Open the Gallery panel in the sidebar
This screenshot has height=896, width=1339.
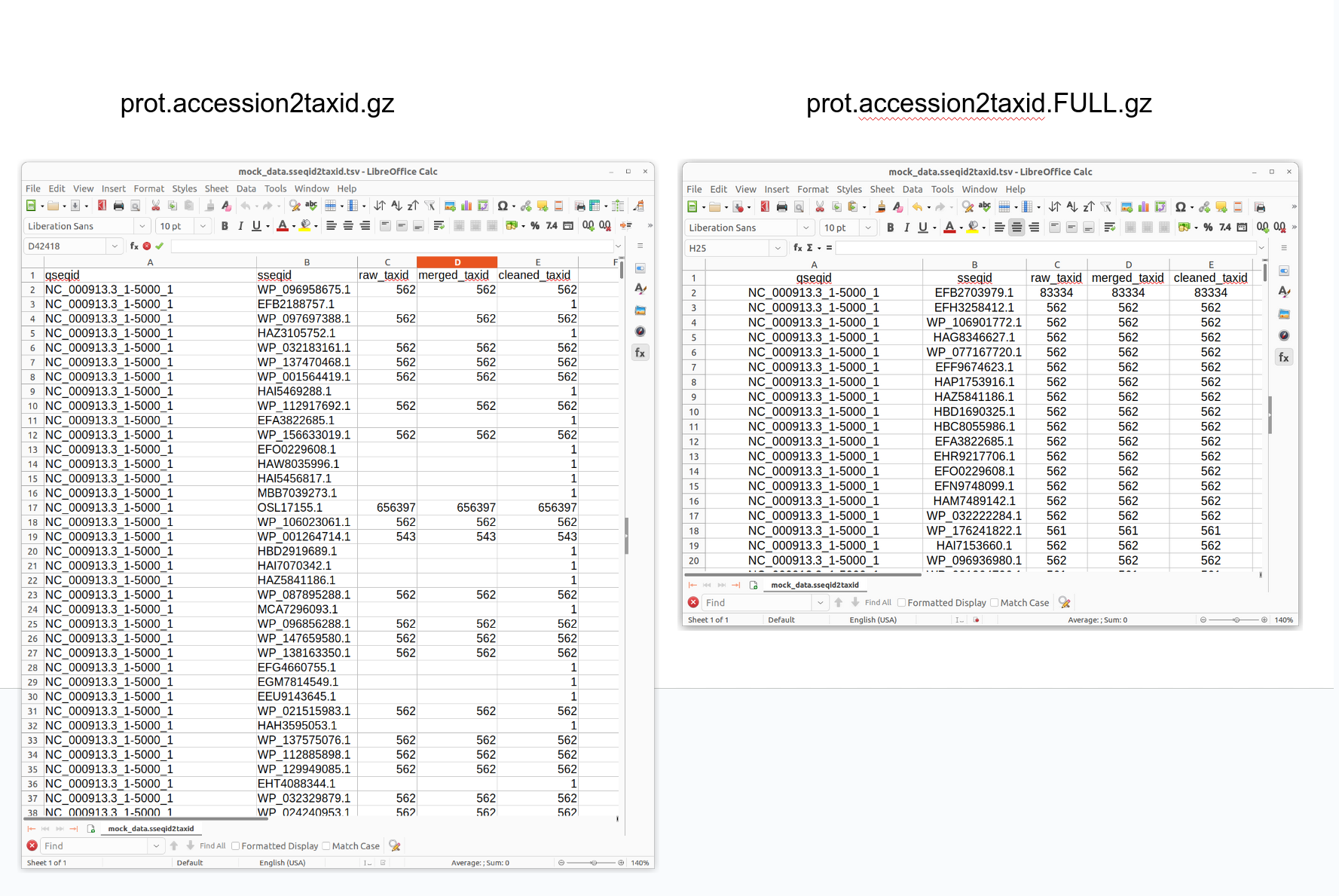[640, 310]
